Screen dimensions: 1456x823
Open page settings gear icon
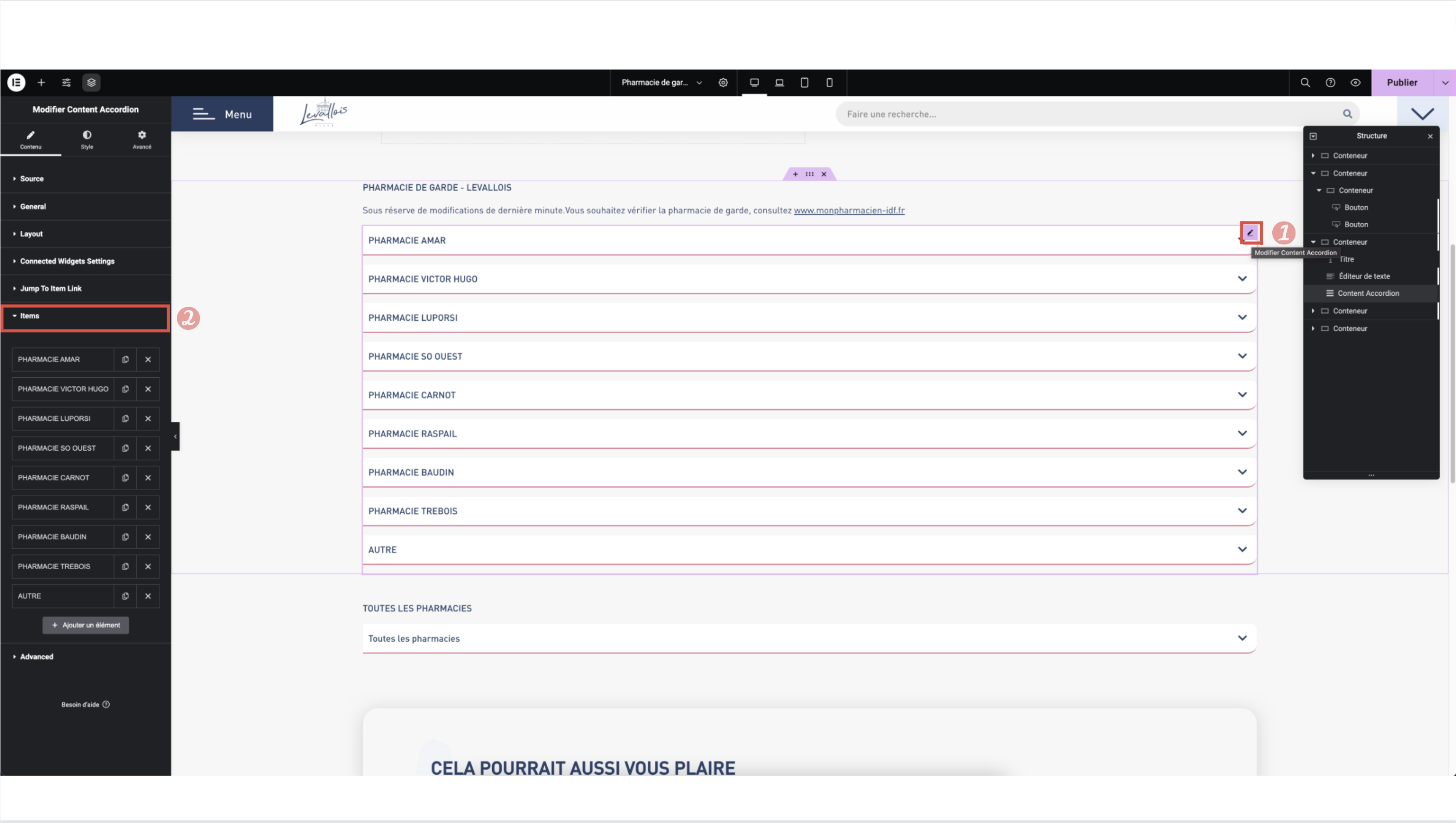point(723,82)
